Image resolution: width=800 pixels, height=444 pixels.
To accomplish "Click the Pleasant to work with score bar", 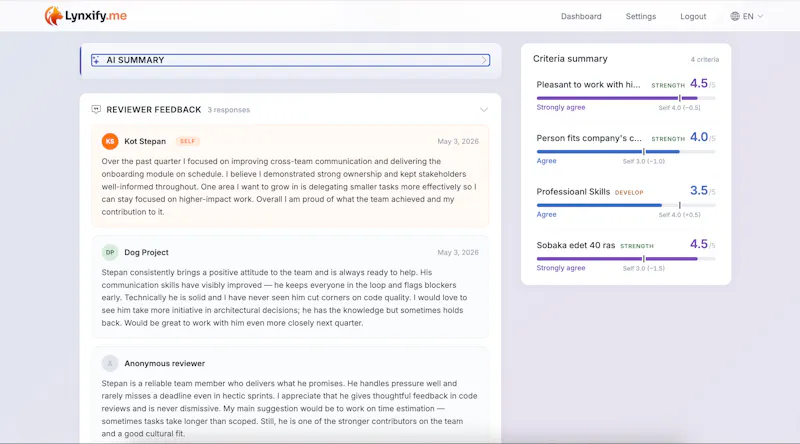I will point(626,98).
